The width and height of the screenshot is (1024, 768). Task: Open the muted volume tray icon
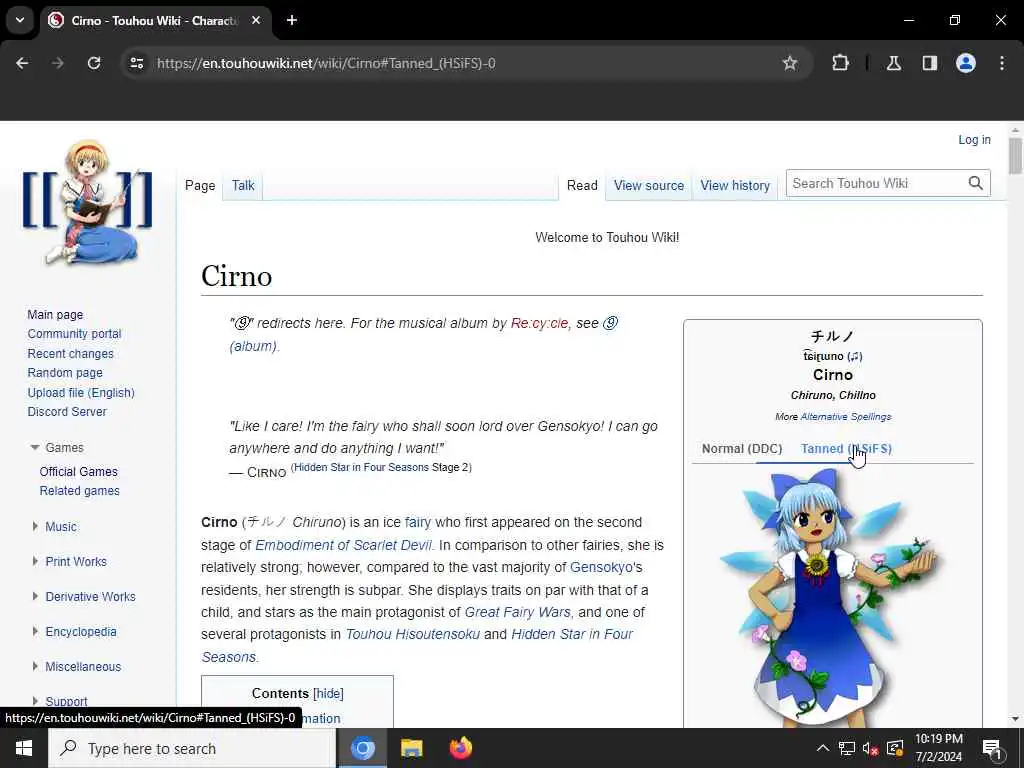[x=870, y=748]
